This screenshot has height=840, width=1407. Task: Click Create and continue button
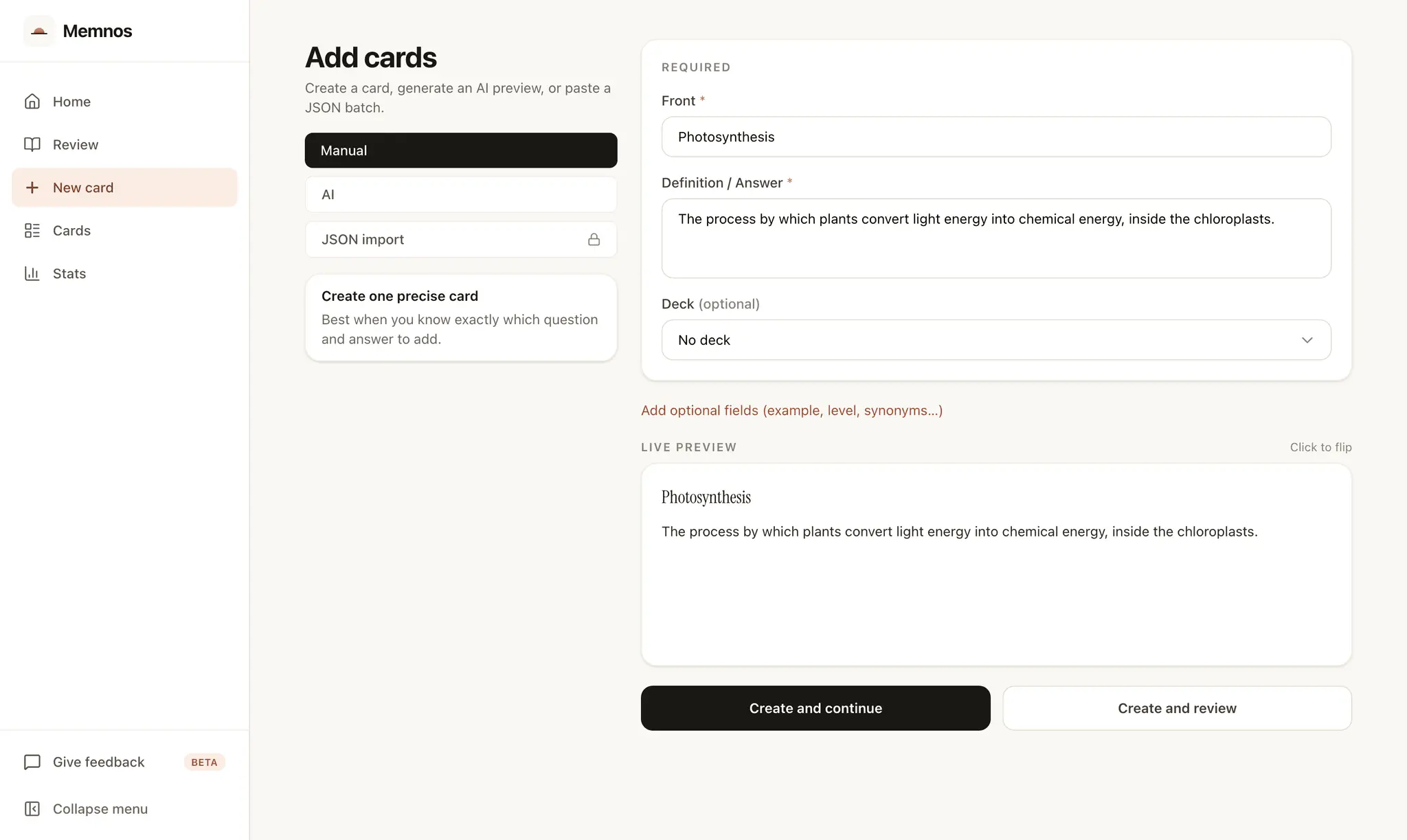point(815,708)
